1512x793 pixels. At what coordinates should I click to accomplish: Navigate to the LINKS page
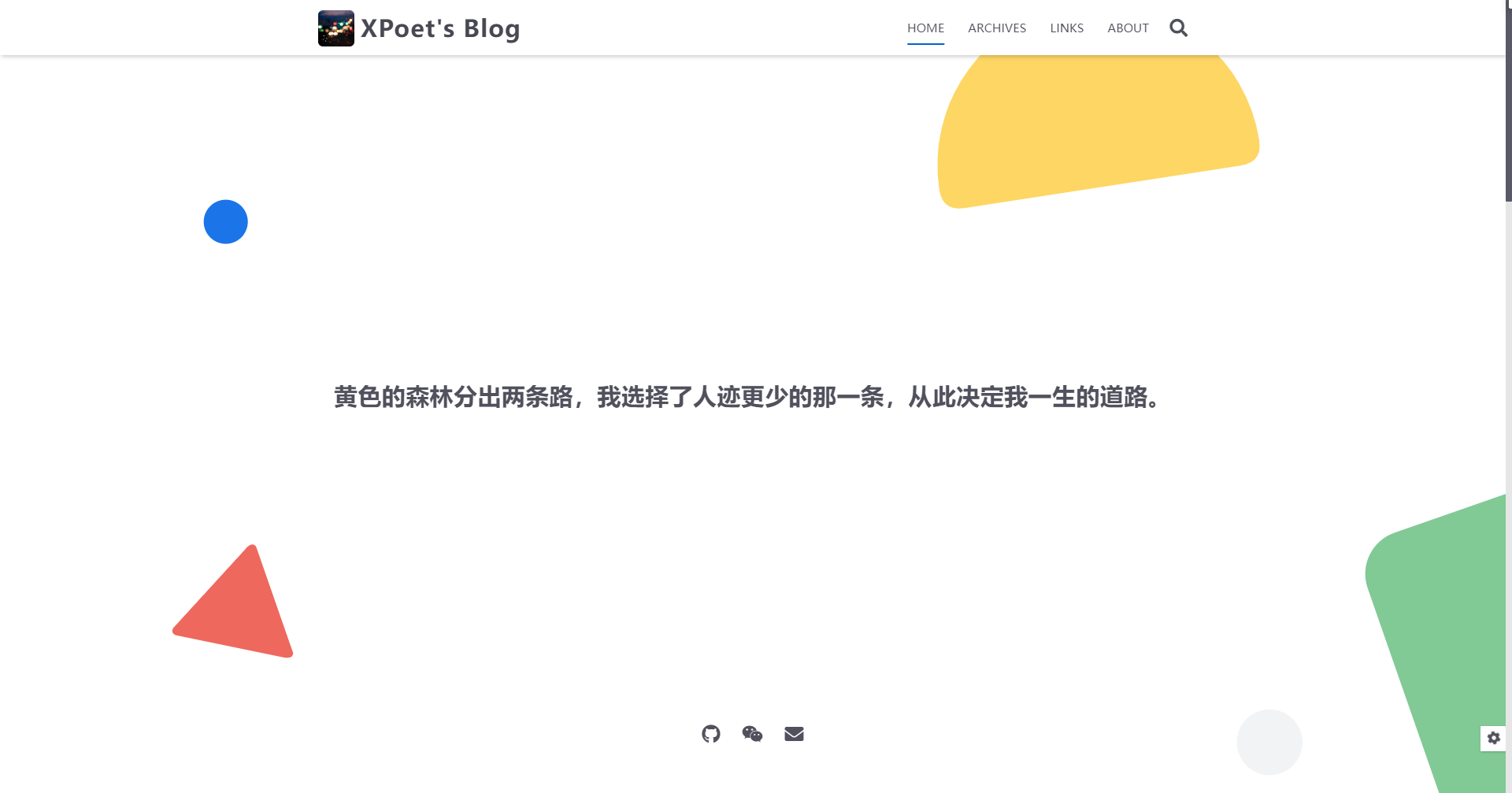pyautogui.click(x=1066, y=28)
